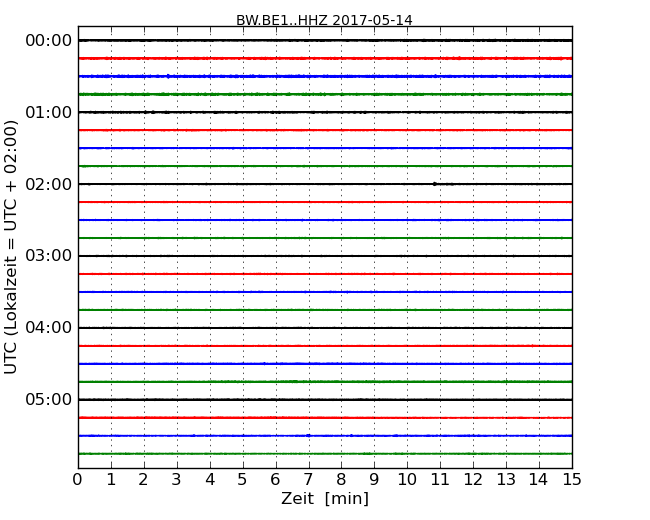This screenshot has height=520, width=650.
Task: Click the bottom-most green trace
Action: coord(325,454)
